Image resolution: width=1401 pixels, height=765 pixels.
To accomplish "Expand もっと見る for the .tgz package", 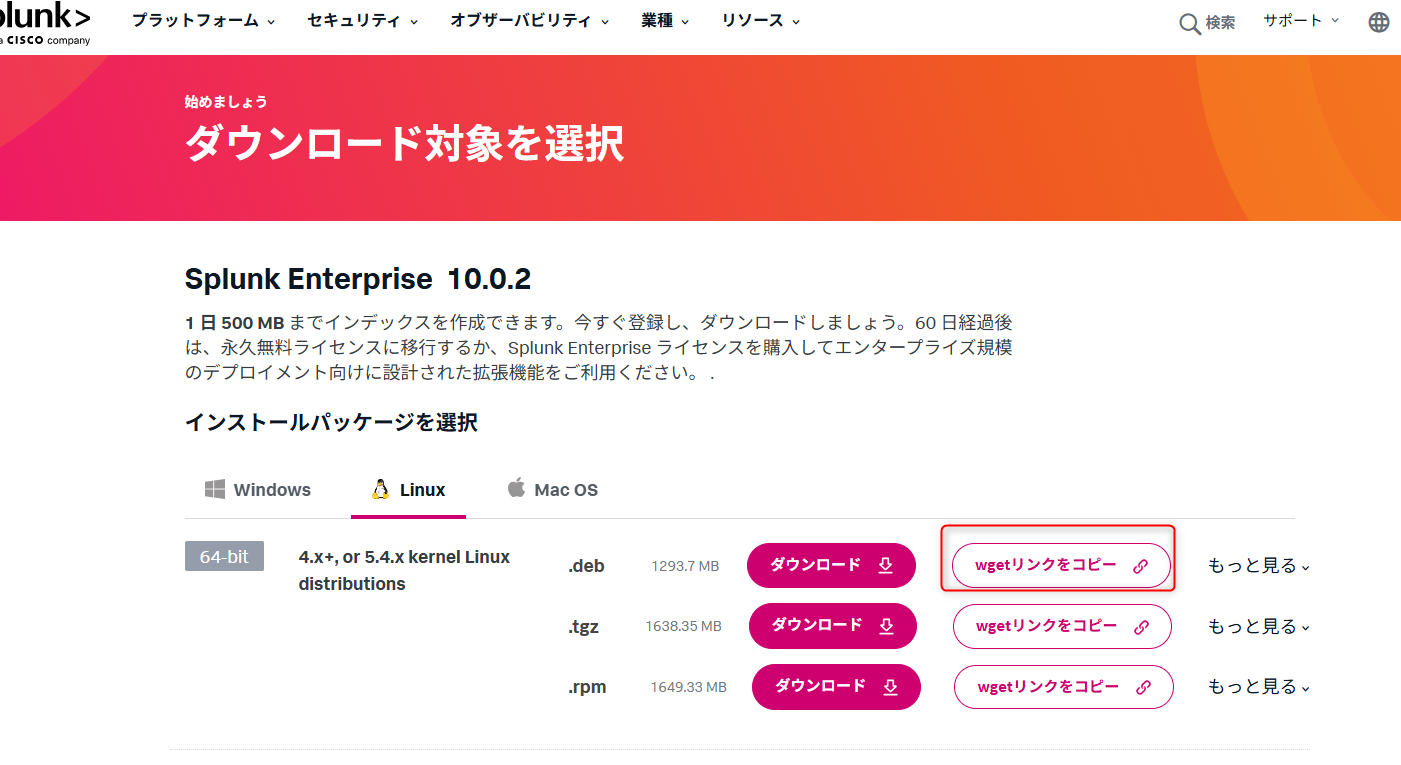I will [1259, 627].
